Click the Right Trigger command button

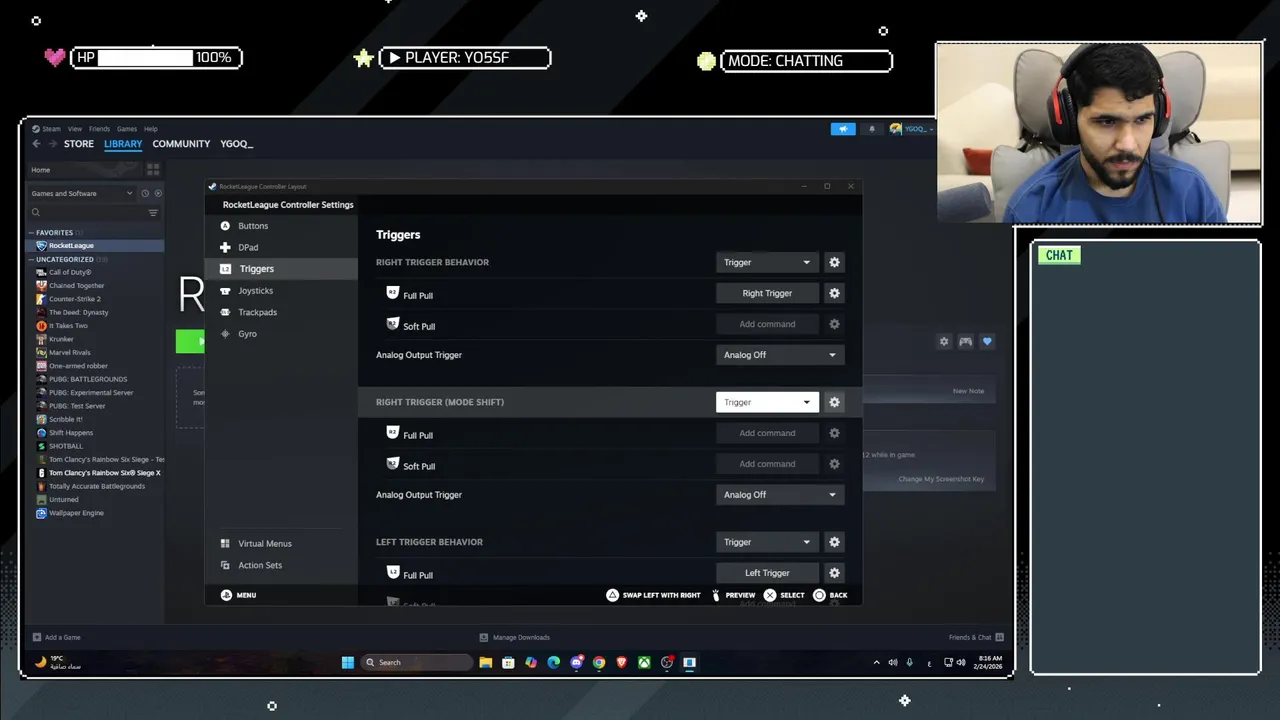pos(767,293)
